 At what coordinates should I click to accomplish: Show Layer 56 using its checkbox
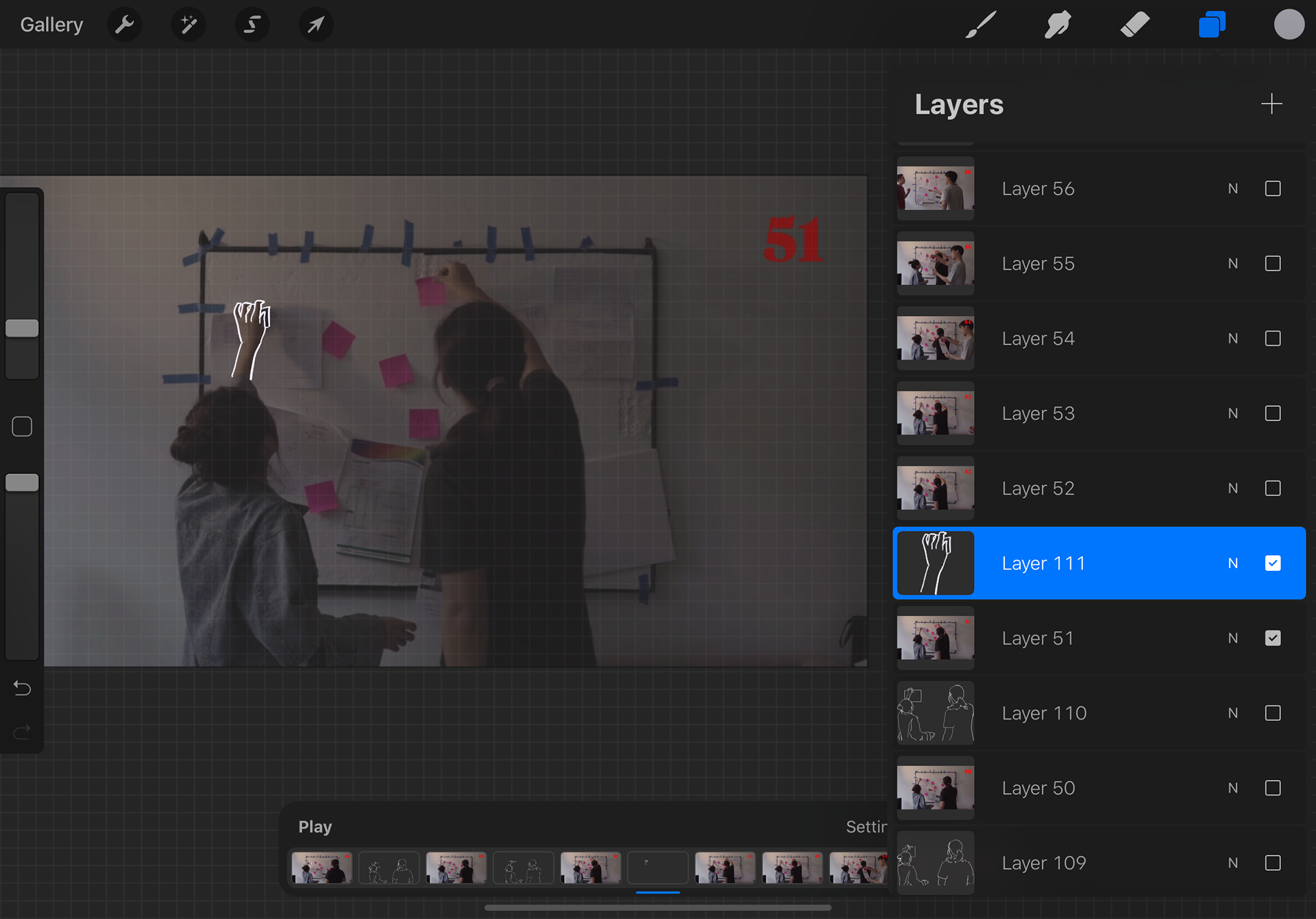tap(1272, 188)
